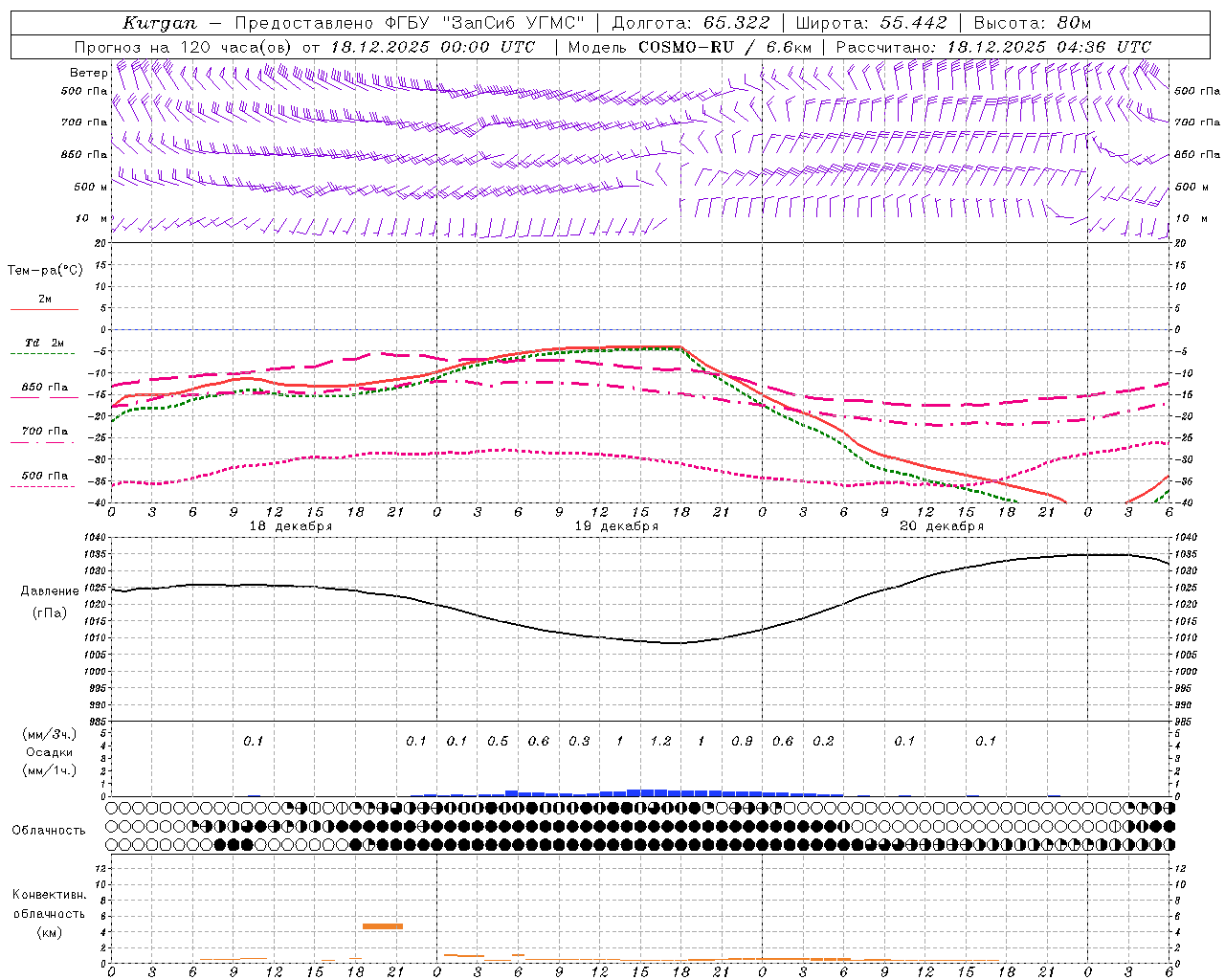Select the 0.9 precipitation value
Viewport: 1225px width, 980px height.
coord(742,741)
